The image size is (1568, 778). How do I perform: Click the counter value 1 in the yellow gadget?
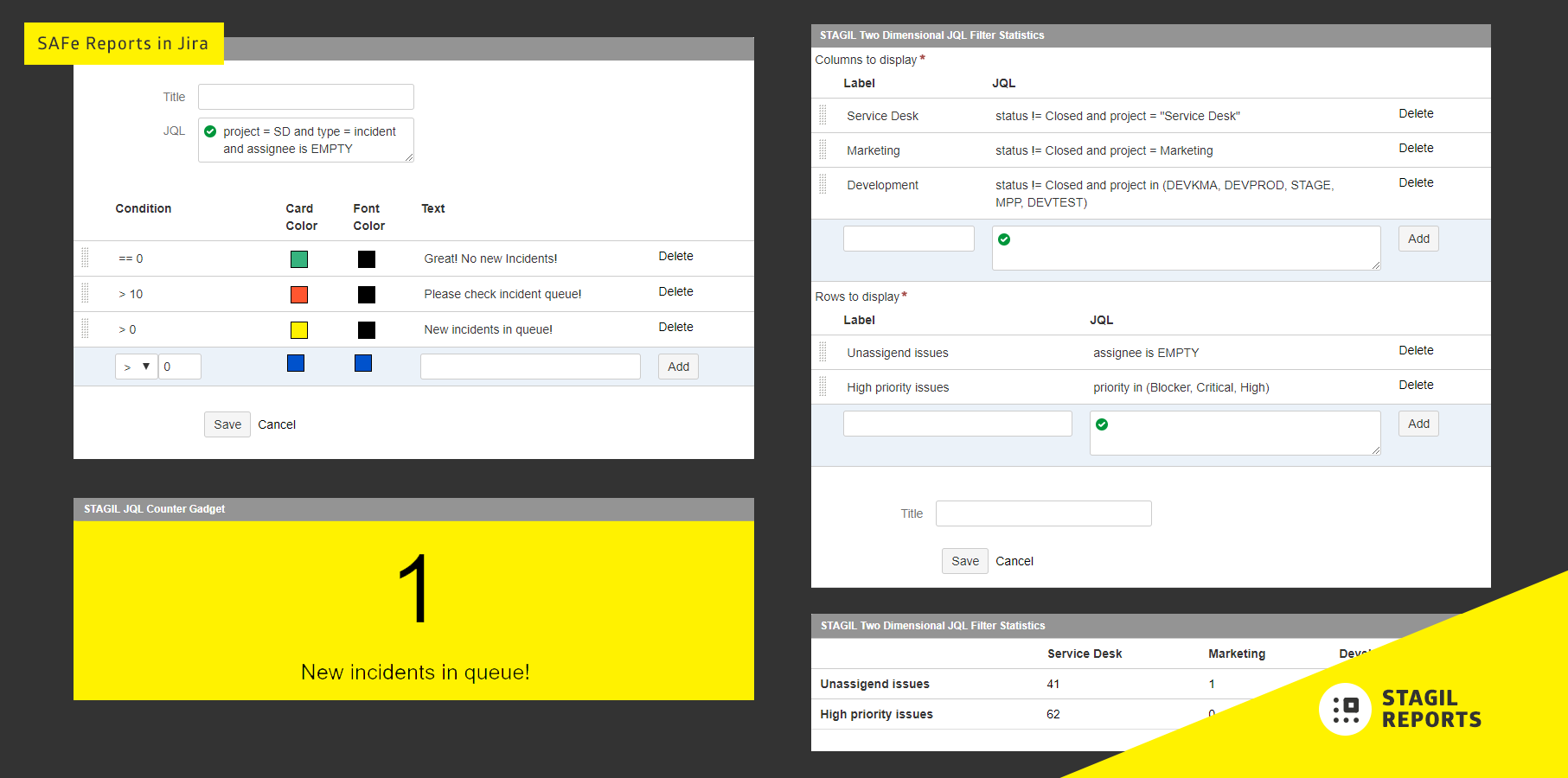point(414,589)
